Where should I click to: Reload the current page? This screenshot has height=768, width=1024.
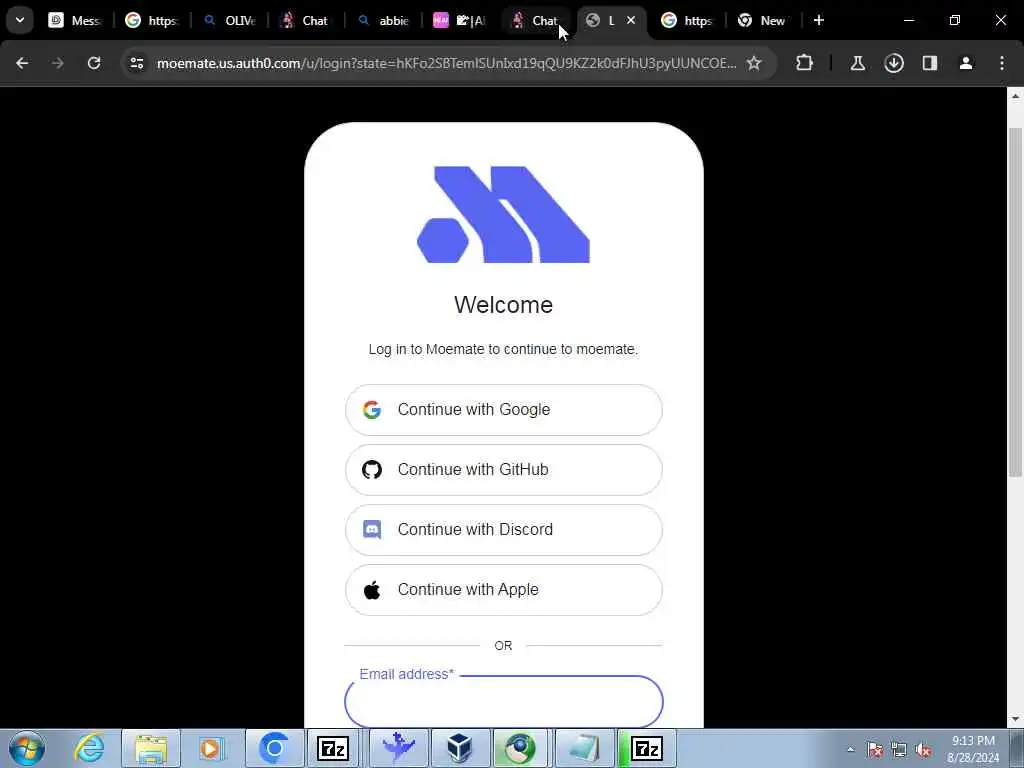click(94, 63)
